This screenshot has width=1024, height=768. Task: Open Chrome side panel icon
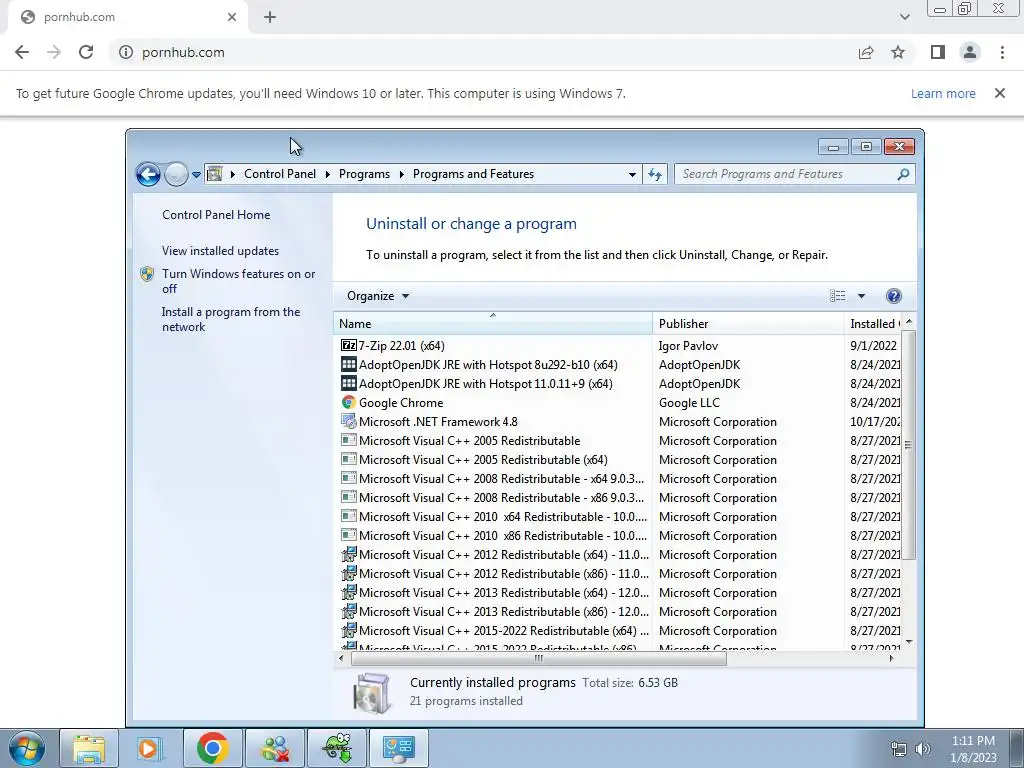[x=938, y=52]
